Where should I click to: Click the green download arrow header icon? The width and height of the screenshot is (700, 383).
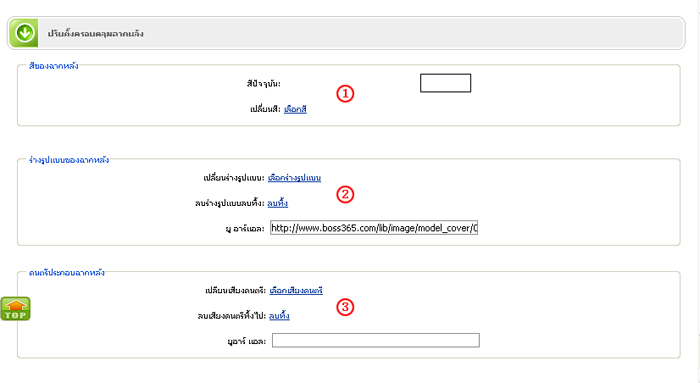tap(24, 33)
